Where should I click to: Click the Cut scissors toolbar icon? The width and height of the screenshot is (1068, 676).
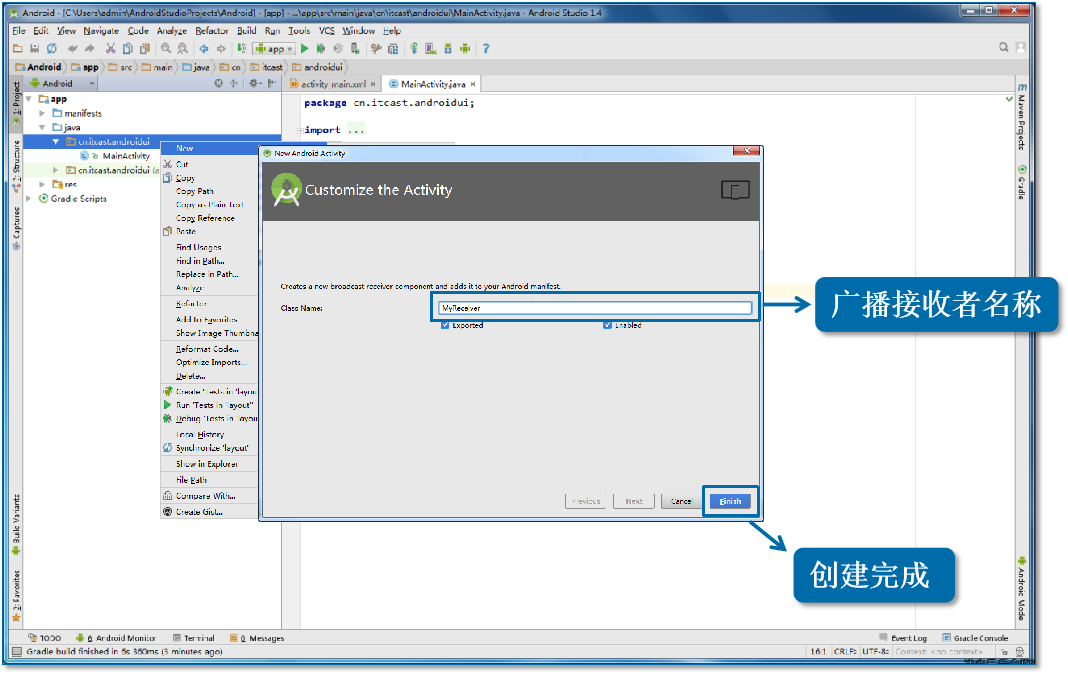pyautogui.click(x=110, y=48)
